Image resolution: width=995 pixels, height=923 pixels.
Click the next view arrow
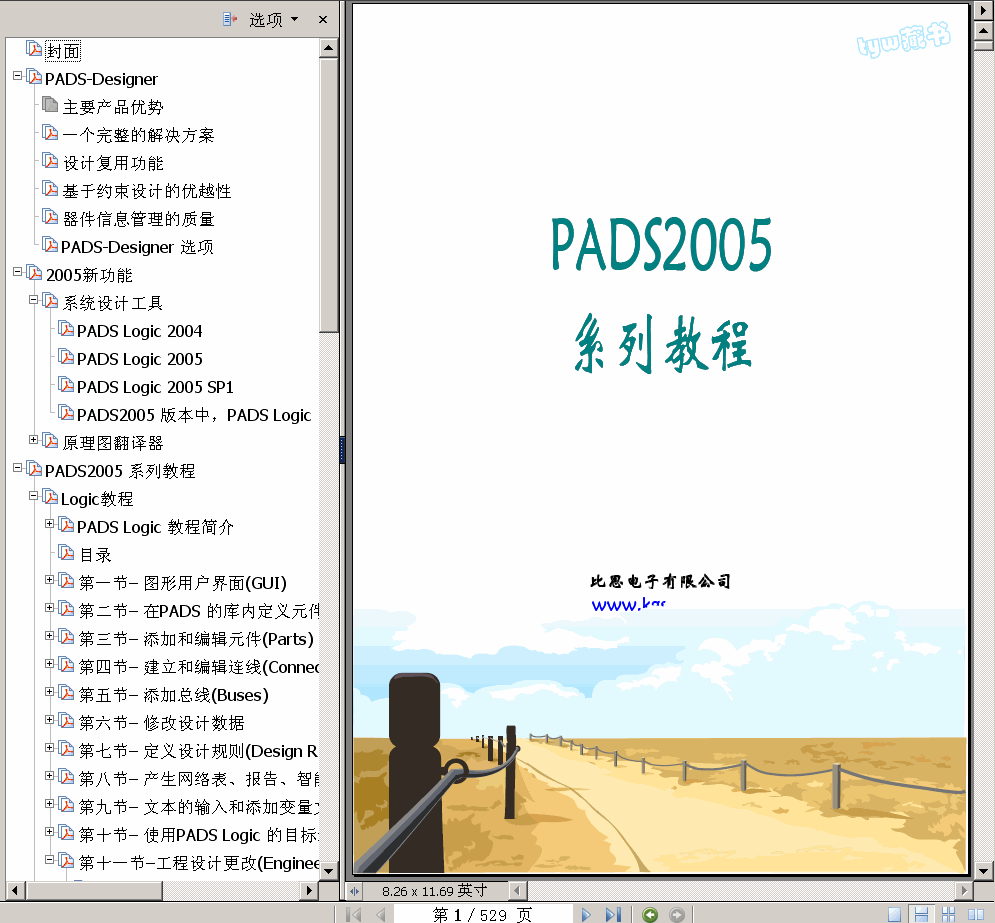677,914
